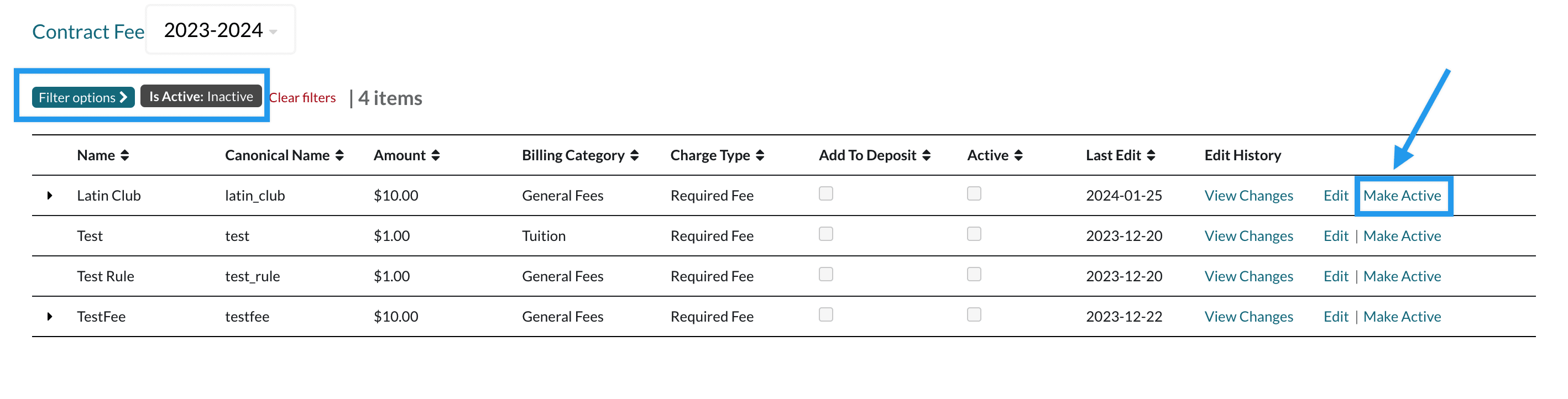Toggle Active checkbox for Test row
The width and height of the screenshot is (1568, 399).
tap(974, 234)
